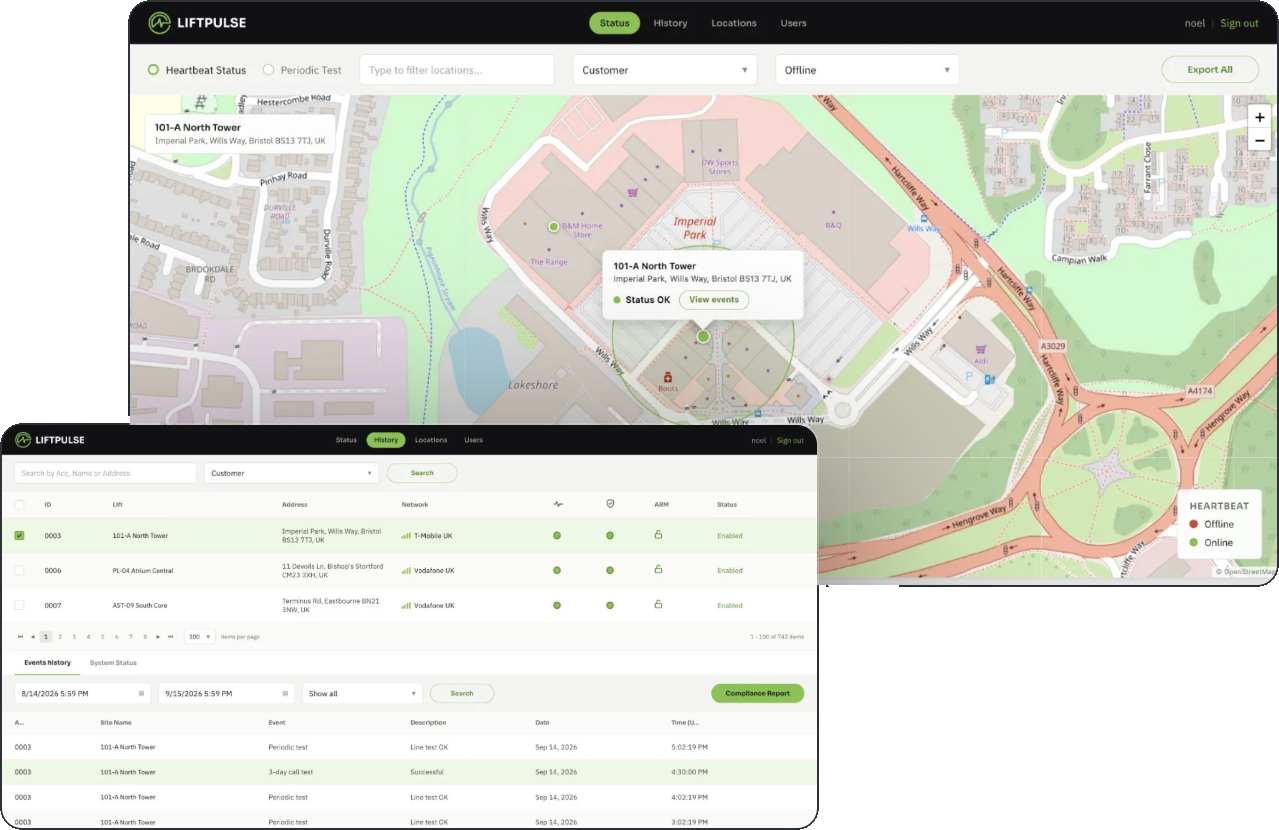Open the Offline status dropdown
1279x830 pixels.
click(867, 70)
